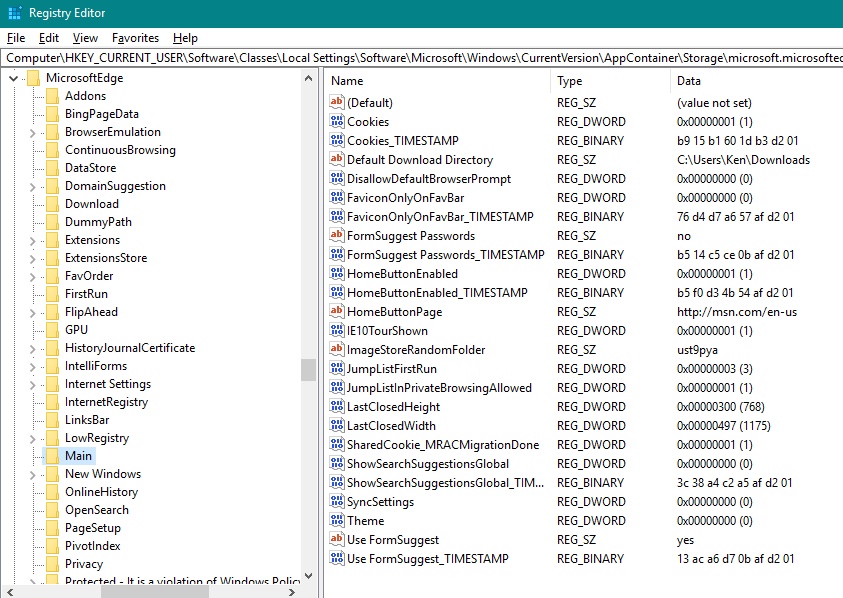Click the Download folder icon in tree
The width and height of the screenshot is (843, 598).
click(52, 204)
